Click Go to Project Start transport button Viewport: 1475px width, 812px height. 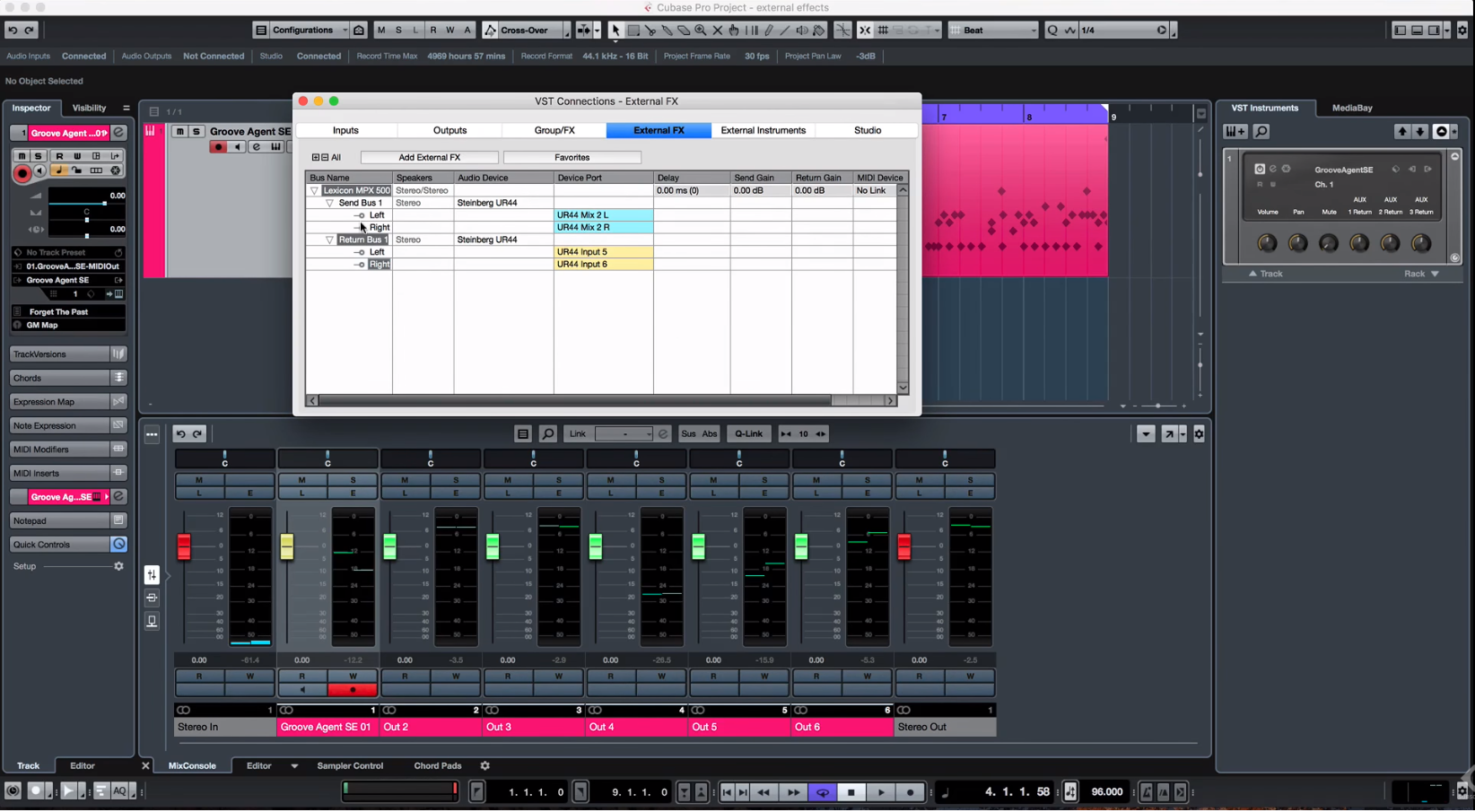(x=727, y=793)
